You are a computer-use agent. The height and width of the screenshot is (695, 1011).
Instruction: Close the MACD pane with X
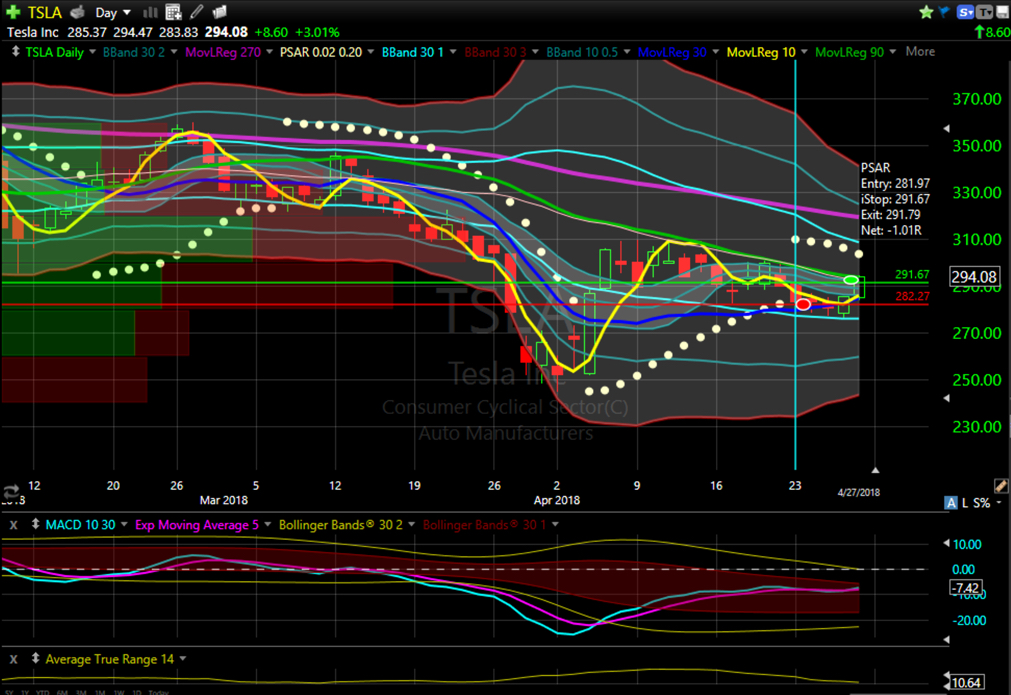(14, 525)
